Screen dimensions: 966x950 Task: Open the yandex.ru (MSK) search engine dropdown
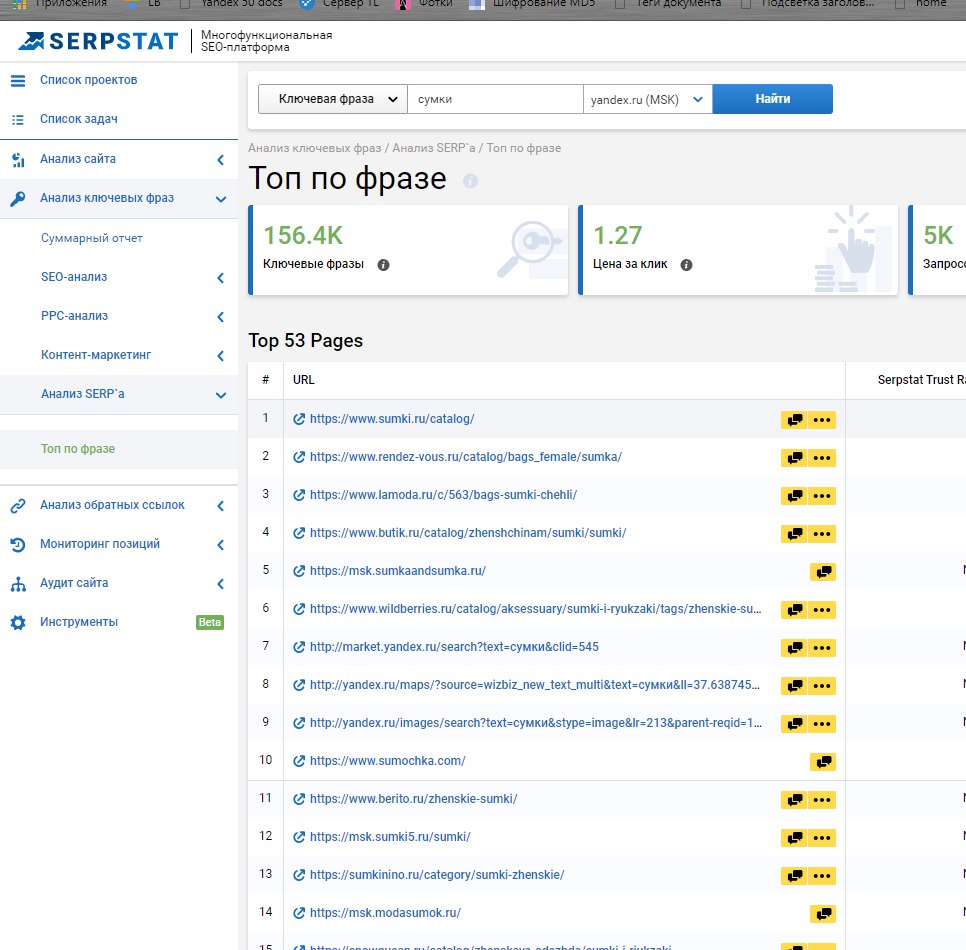647,99
